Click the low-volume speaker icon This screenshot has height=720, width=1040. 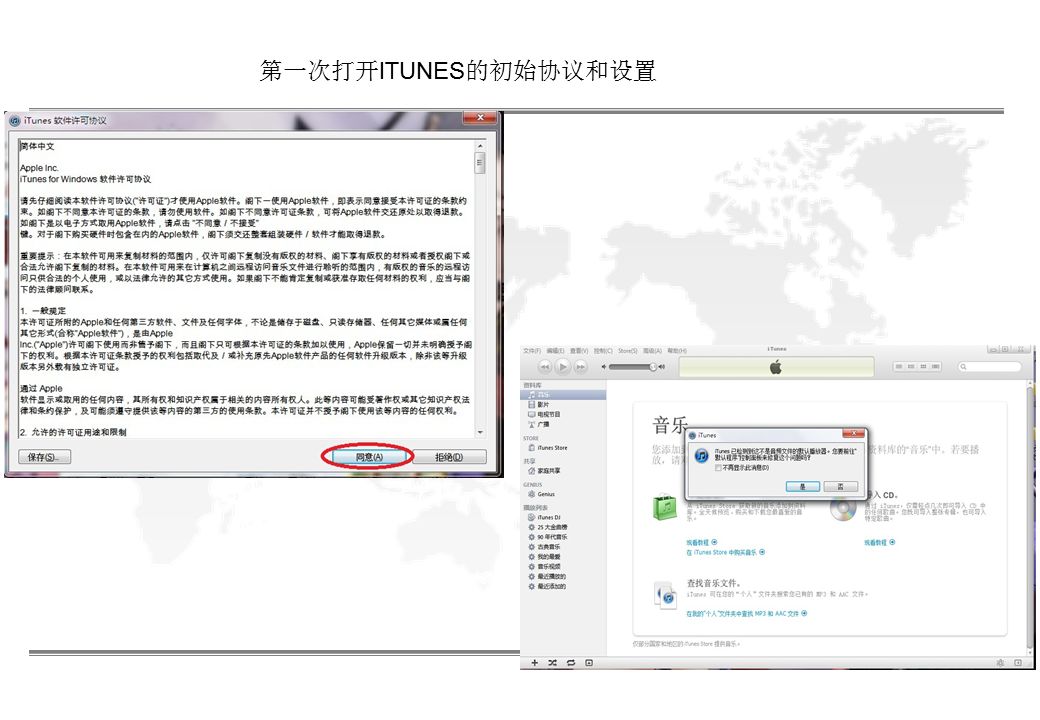coord(604,367)
